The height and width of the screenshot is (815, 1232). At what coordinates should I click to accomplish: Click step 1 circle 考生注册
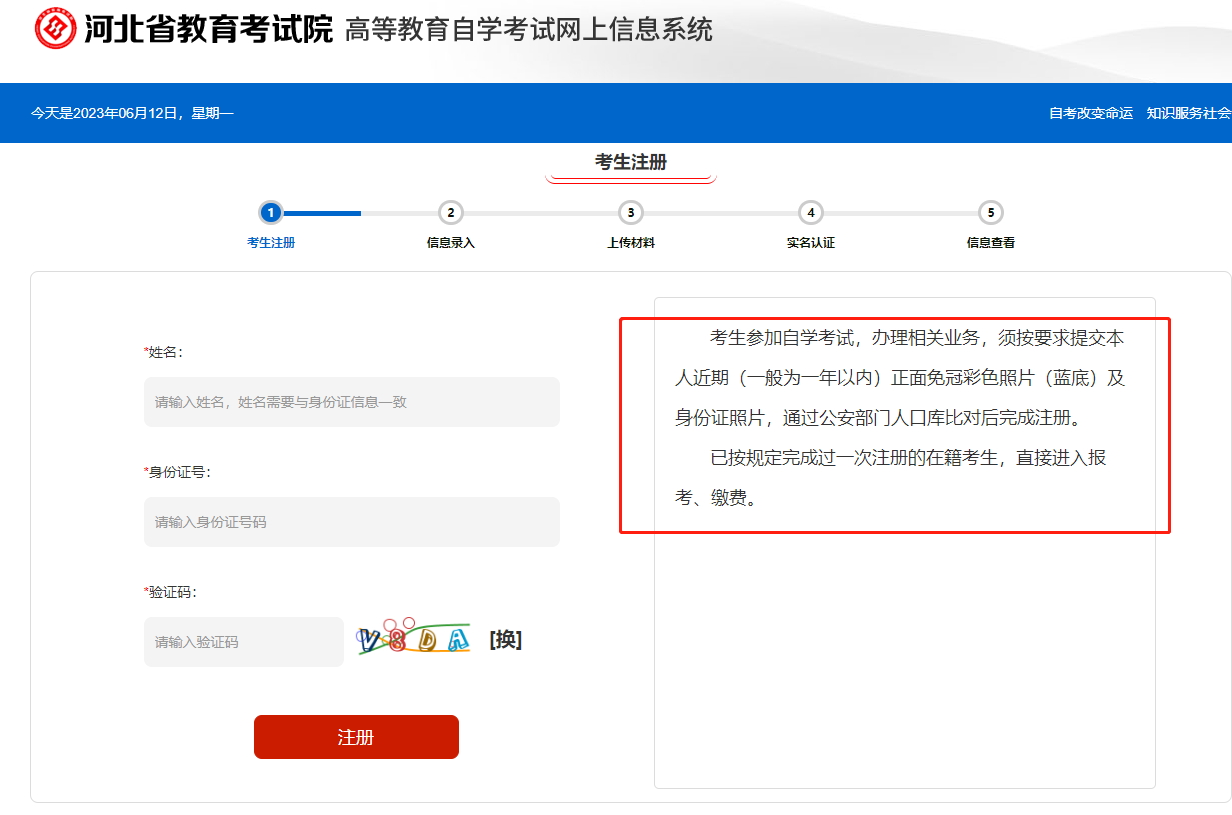(270, 212)
